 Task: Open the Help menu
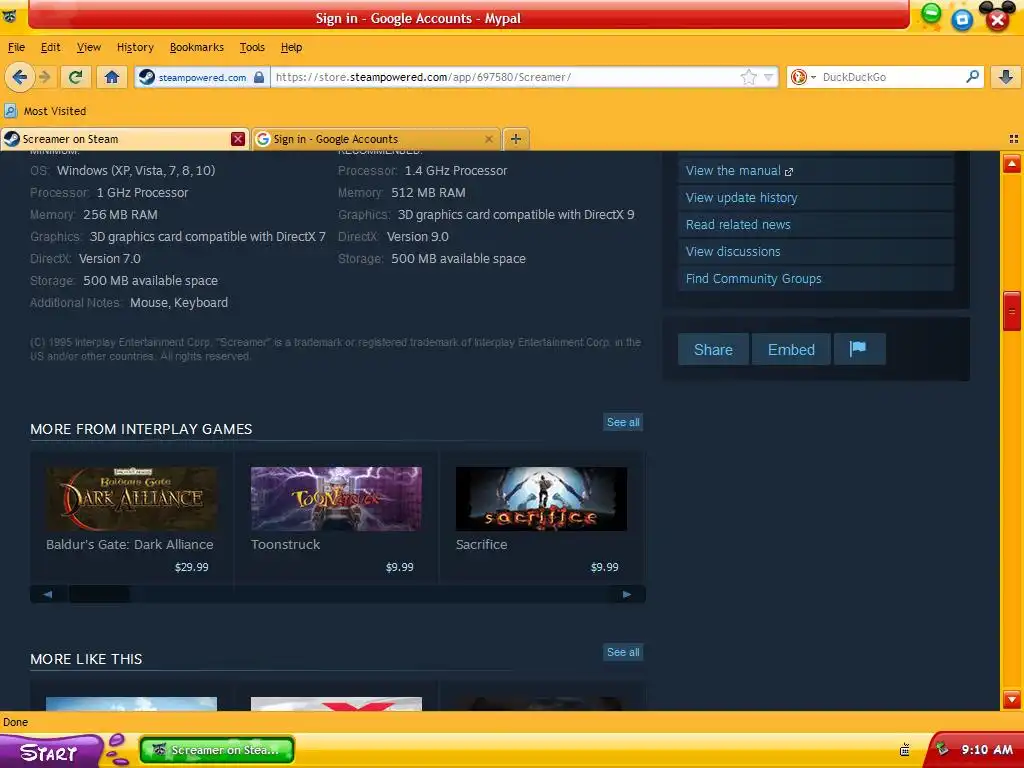pos(291,47)
